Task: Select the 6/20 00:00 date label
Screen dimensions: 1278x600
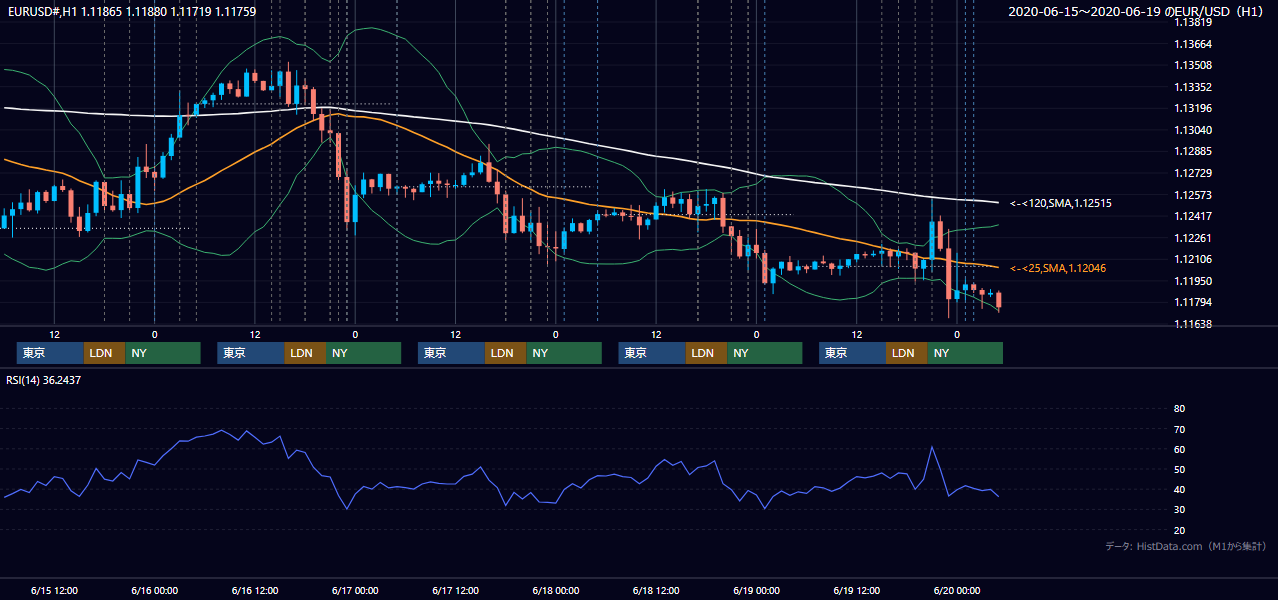Action: pyautogui.click(x=957, y=590)
